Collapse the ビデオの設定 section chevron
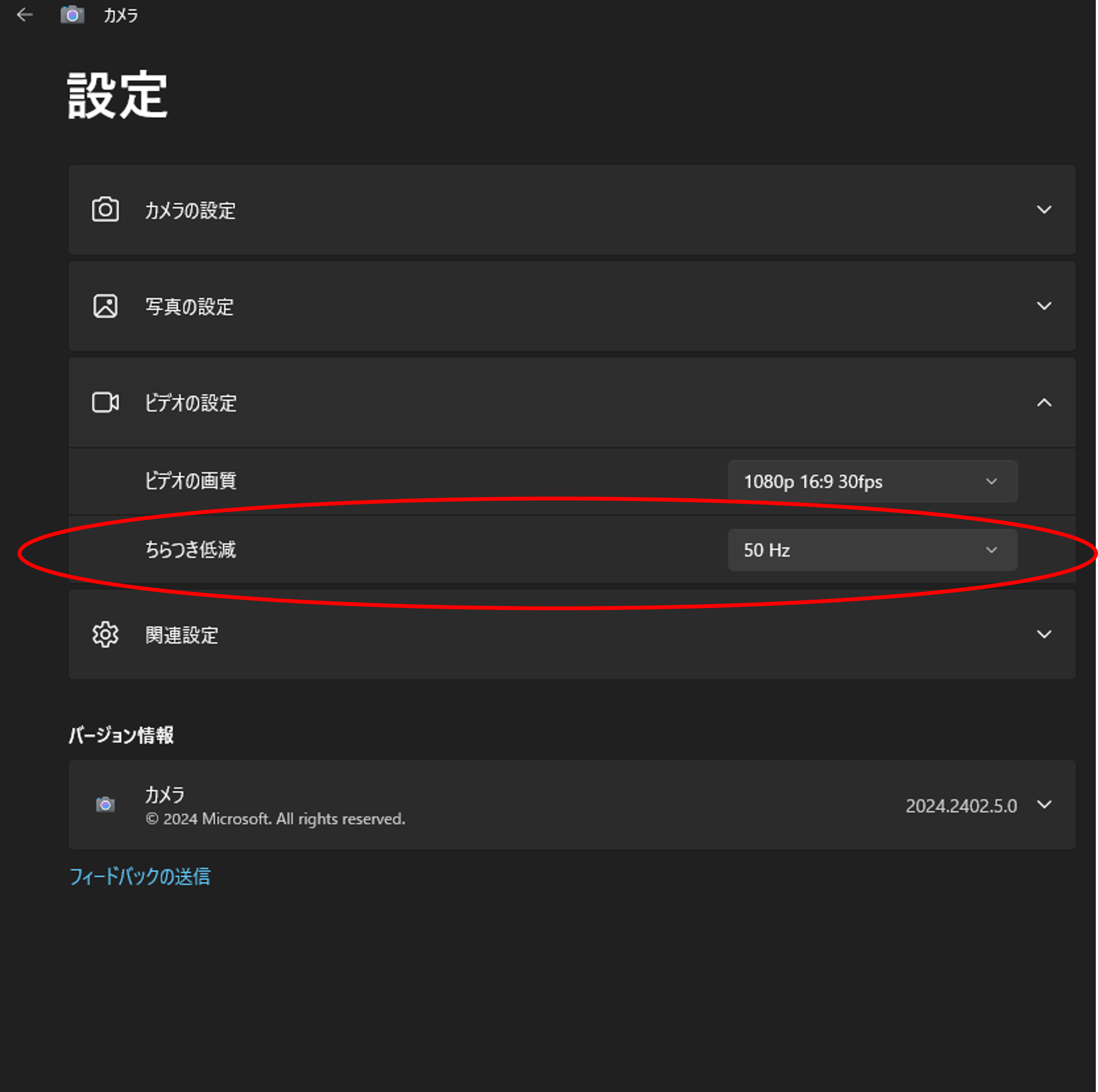1098x1092 pixels. [1044, 402]
